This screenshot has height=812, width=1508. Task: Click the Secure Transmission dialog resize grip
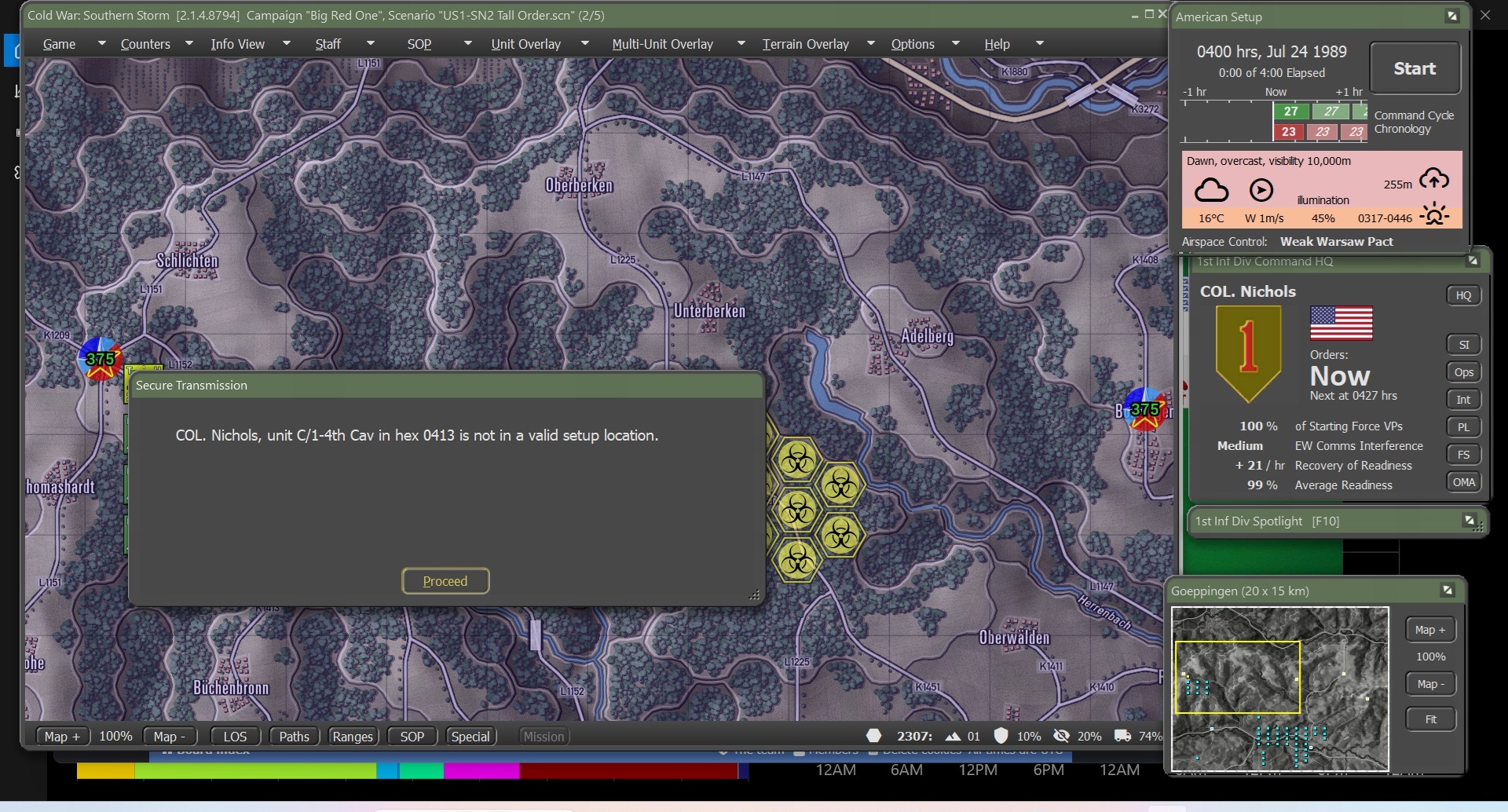[x=754, y=595]
